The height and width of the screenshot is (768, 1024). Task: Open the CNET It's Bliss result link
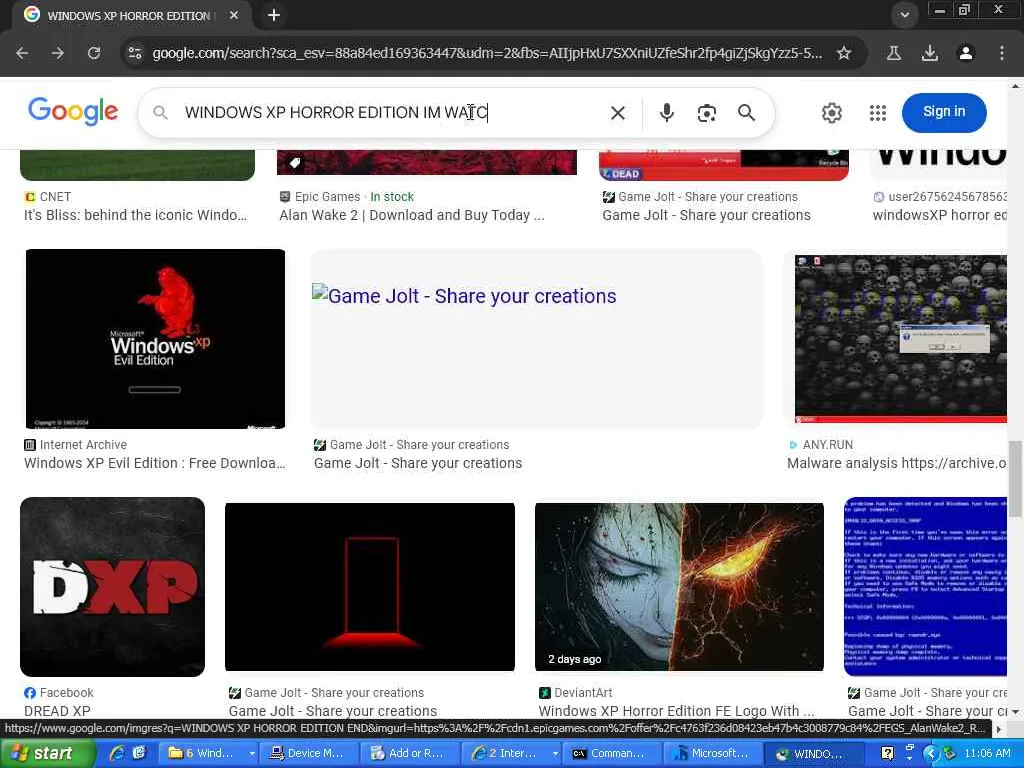click(x=135, y=215)
